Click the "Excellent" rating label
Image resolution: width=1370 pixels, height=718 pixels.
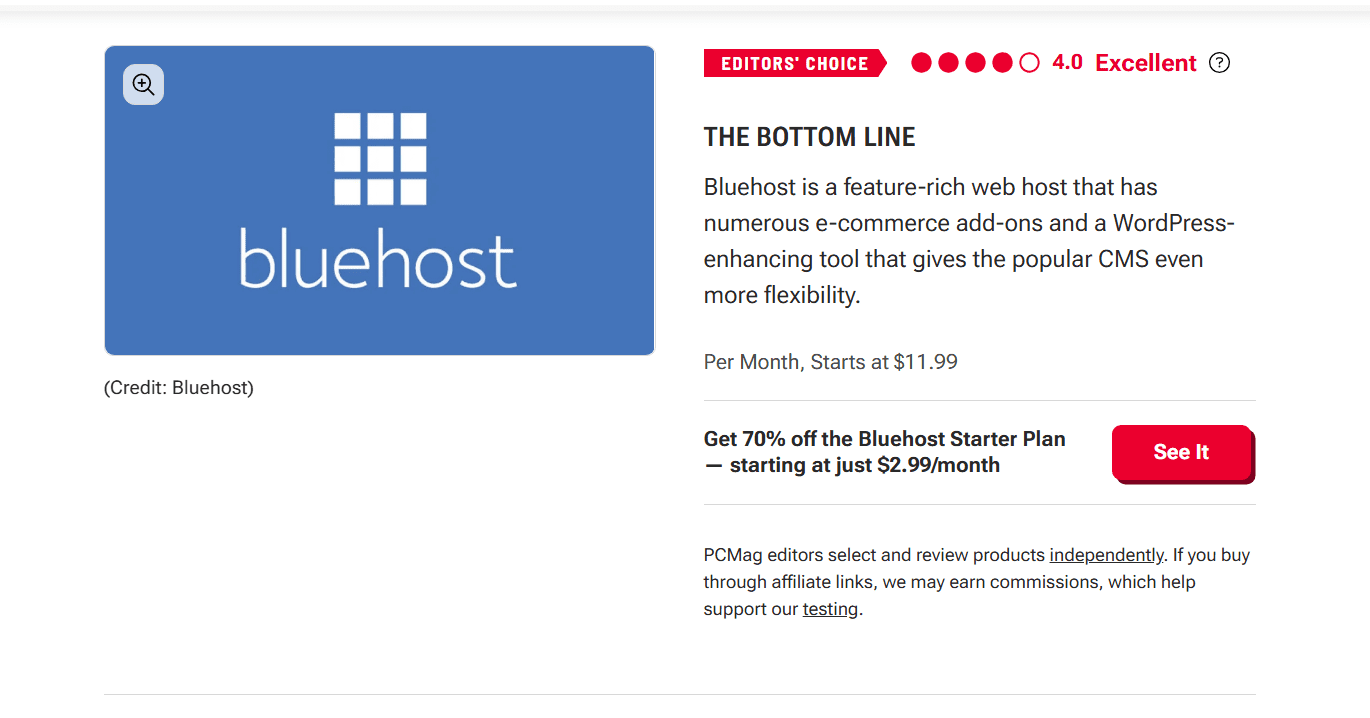coord(1146,63)
